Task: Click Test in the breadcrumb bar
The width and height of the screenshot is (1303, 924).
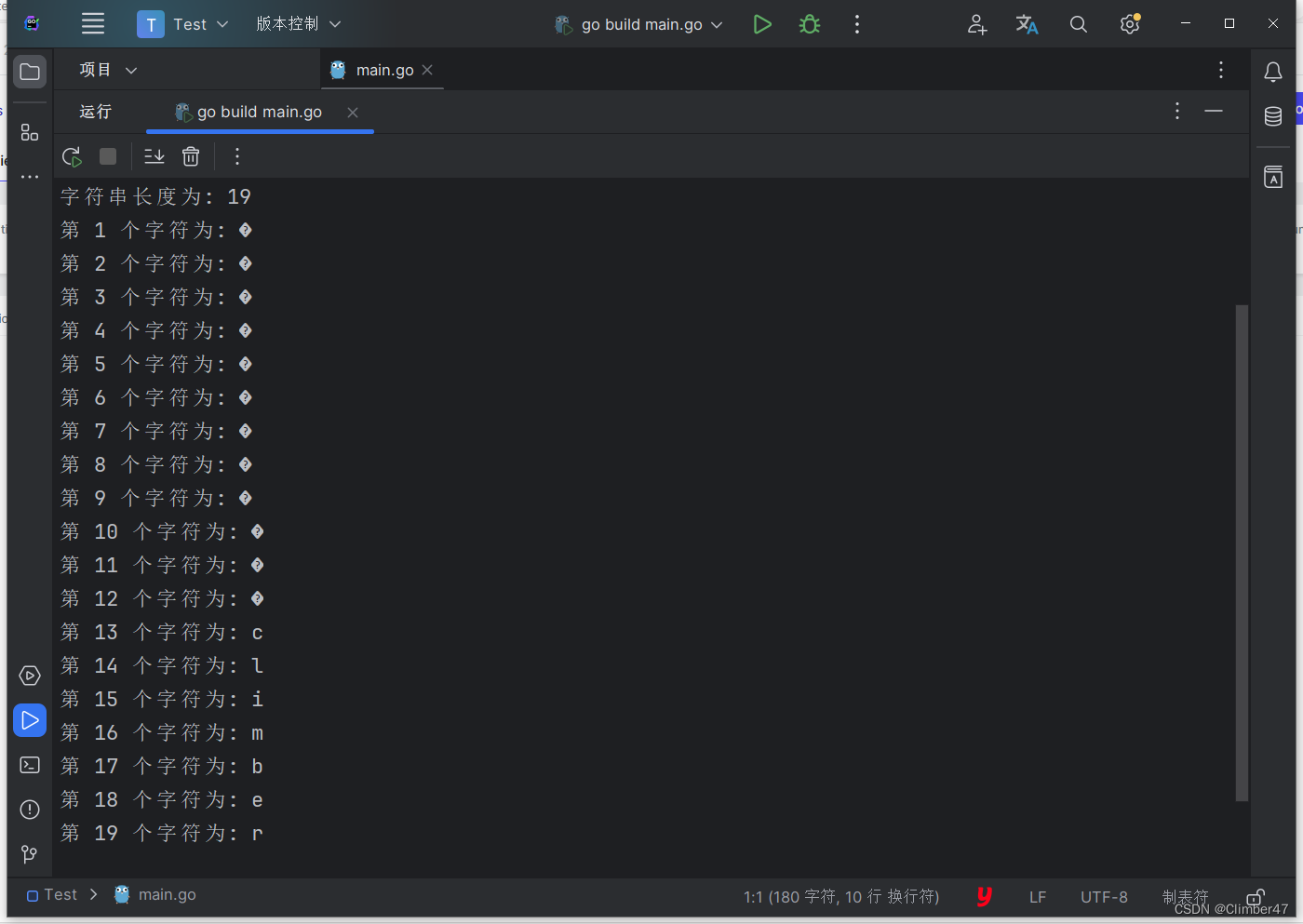Action: tap(52, 895)
